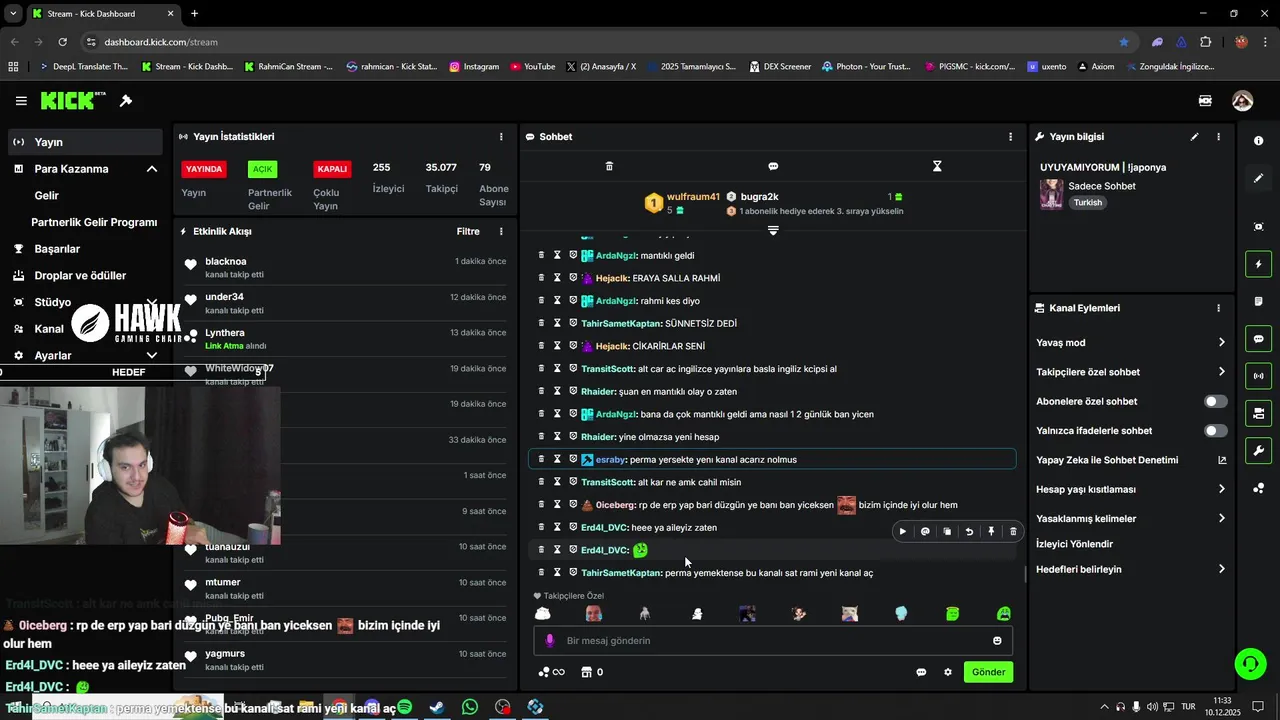Clear chat with the trash icon in Sohbet header

pos(609,166)
